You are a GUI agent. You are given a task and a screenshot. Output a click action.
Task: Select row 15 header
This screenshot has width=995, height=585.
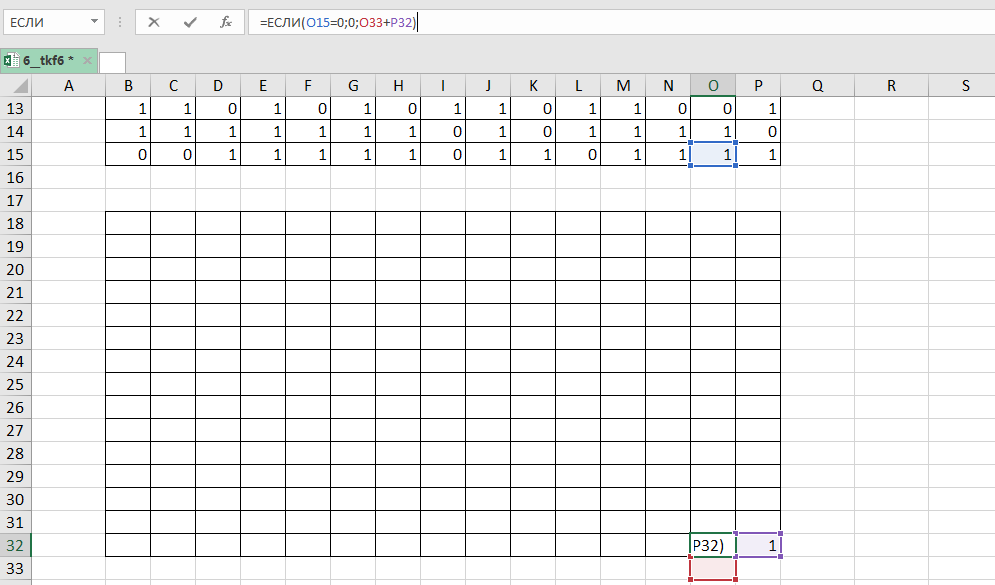click(x=16, y=154)
